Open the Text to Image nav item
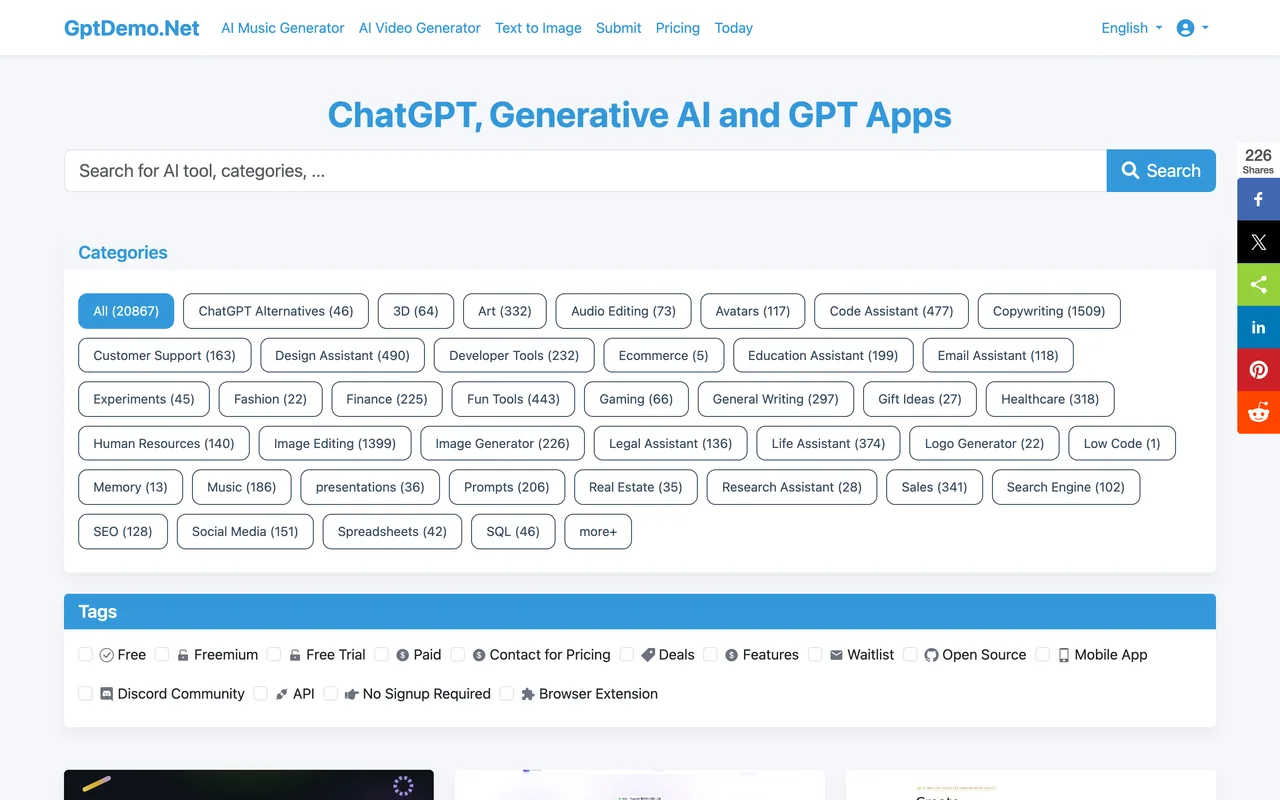Viewport: 1280px width, 800px height. (x=538, y=28)
